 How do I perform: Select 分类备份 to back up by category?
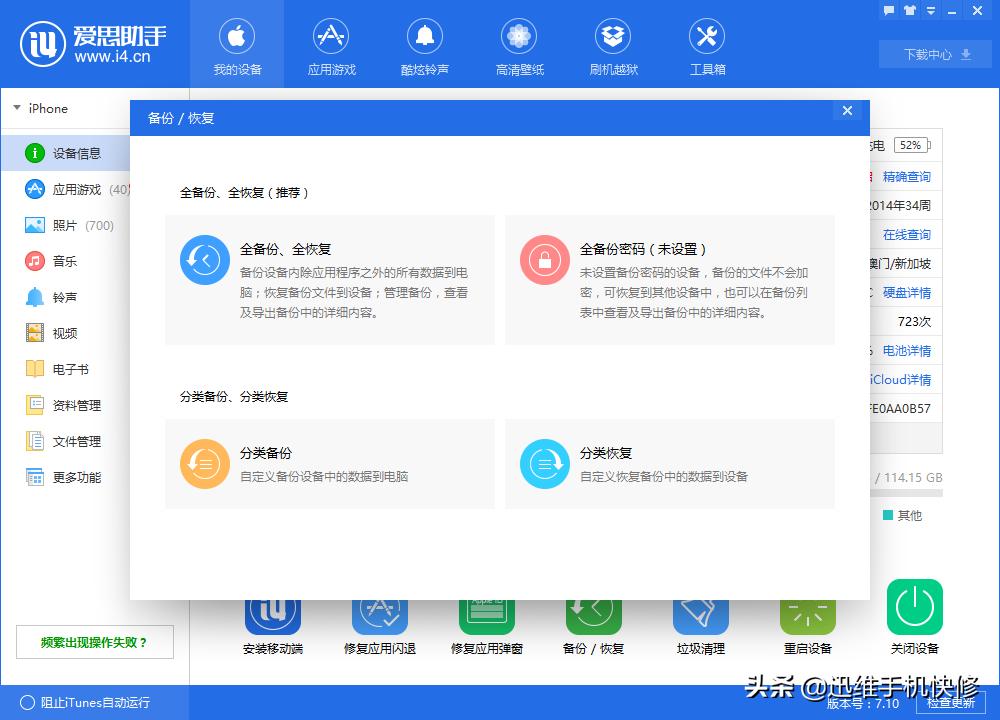330,464
